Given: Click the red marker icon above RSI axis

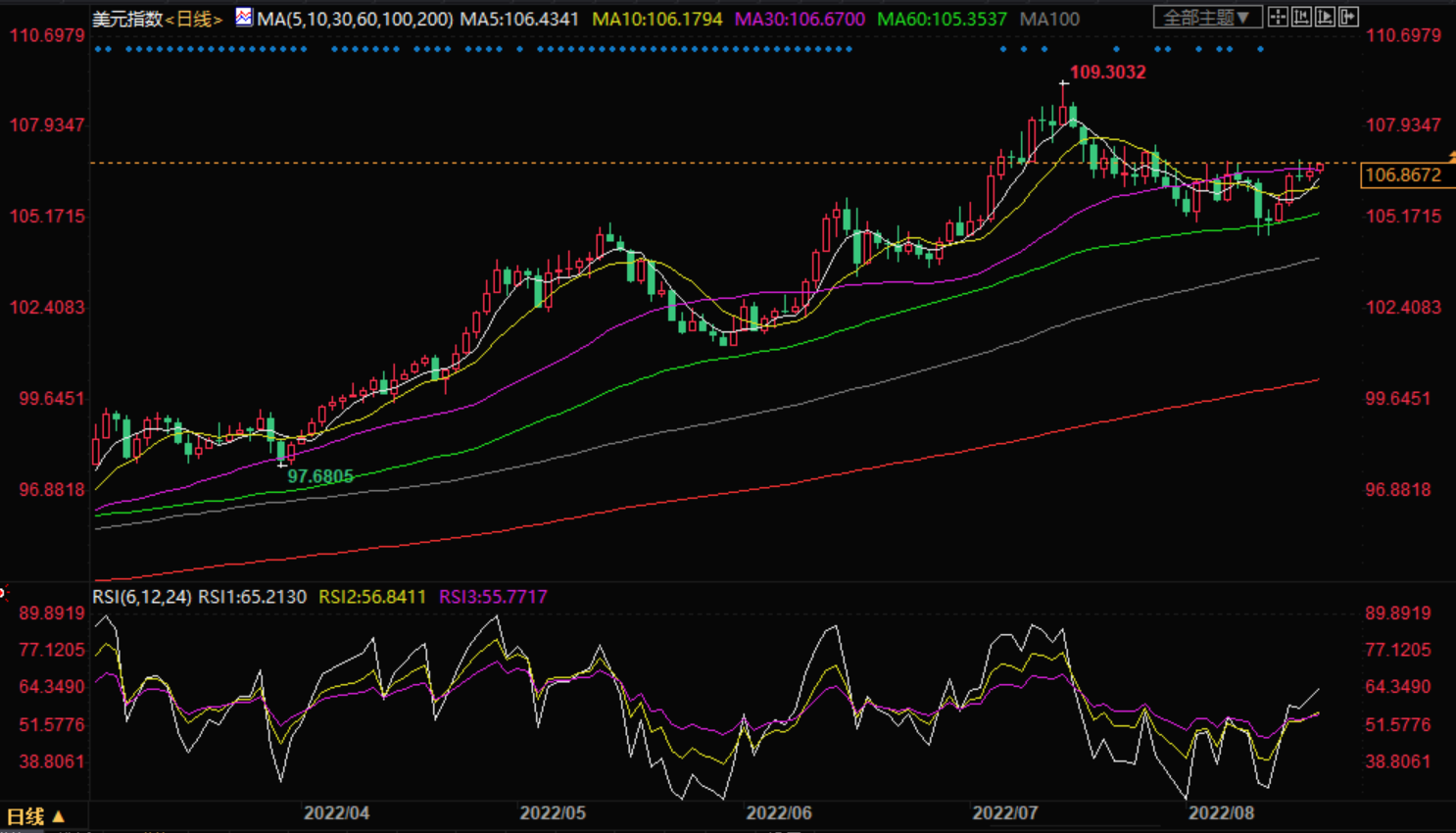Looking at the screenshot, I should tap(3, 593).
